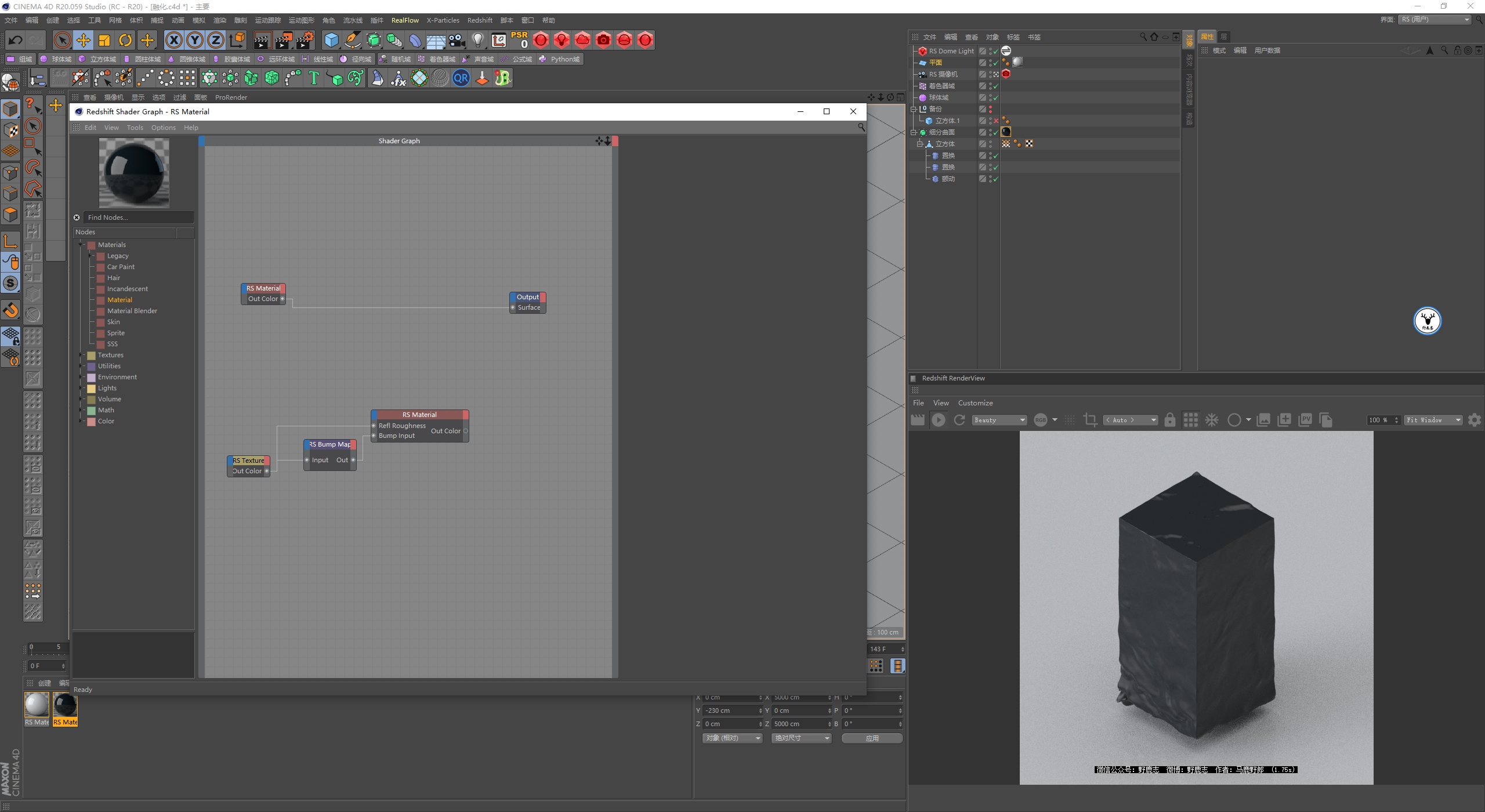Click the Find Nodes search field
This screenshot has width=1485, height=812.
point(138,217)
